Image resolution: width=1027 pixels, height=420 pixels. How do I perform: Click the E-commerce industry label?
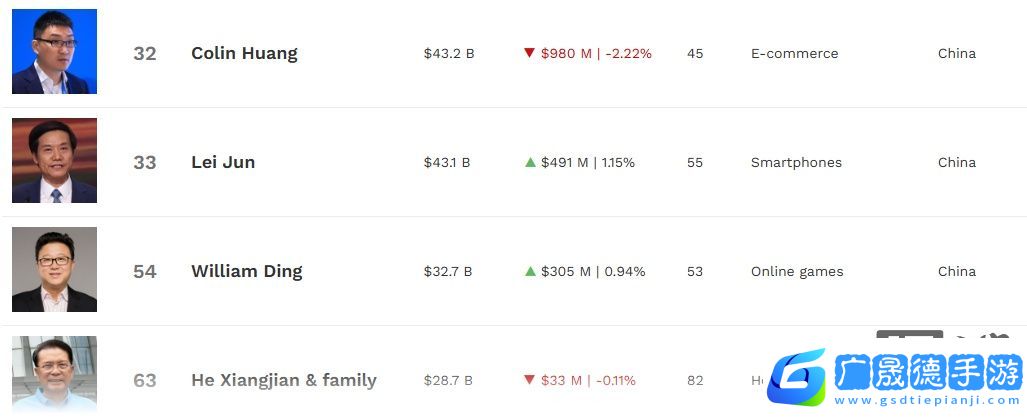[x=794, y=54]
